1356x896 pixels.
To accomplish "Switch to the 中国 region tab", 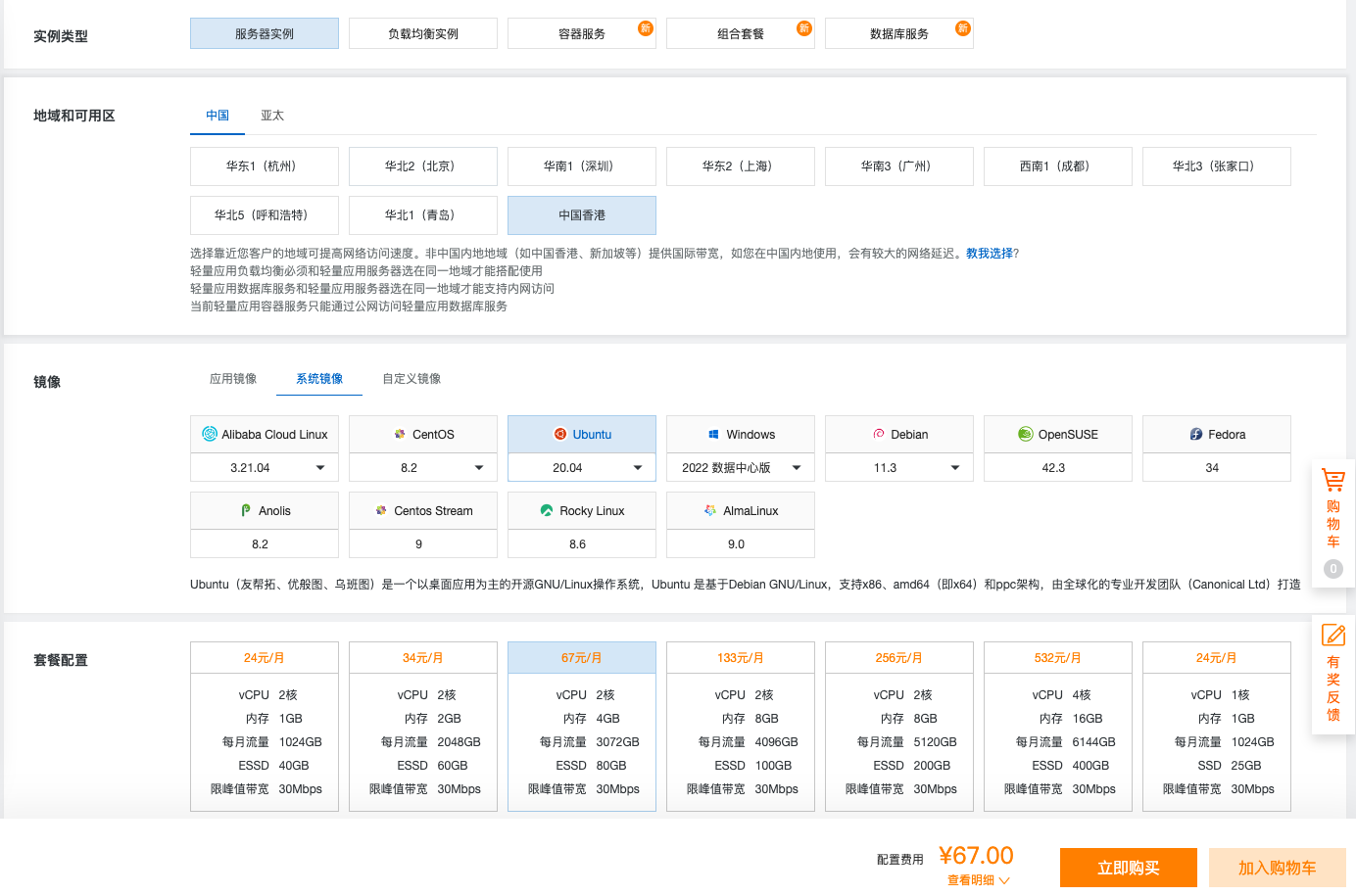I will (218, 116).
